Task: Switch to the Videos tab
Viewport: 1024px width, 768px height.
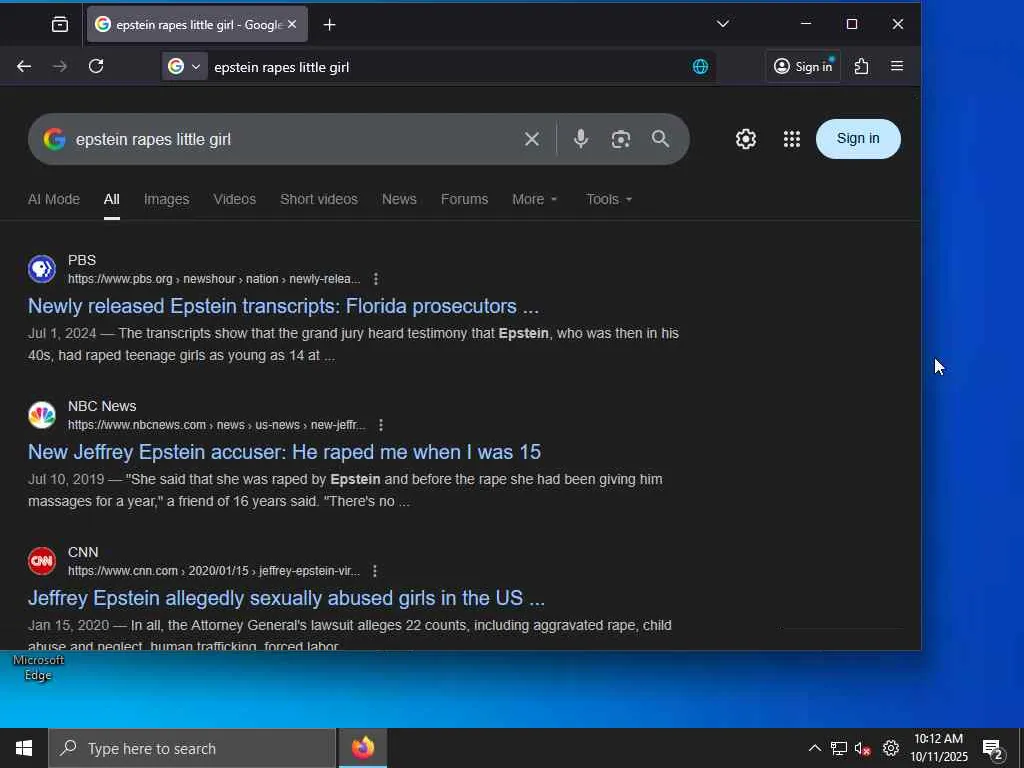Action: pyautogui.click(x=234, y=199)
